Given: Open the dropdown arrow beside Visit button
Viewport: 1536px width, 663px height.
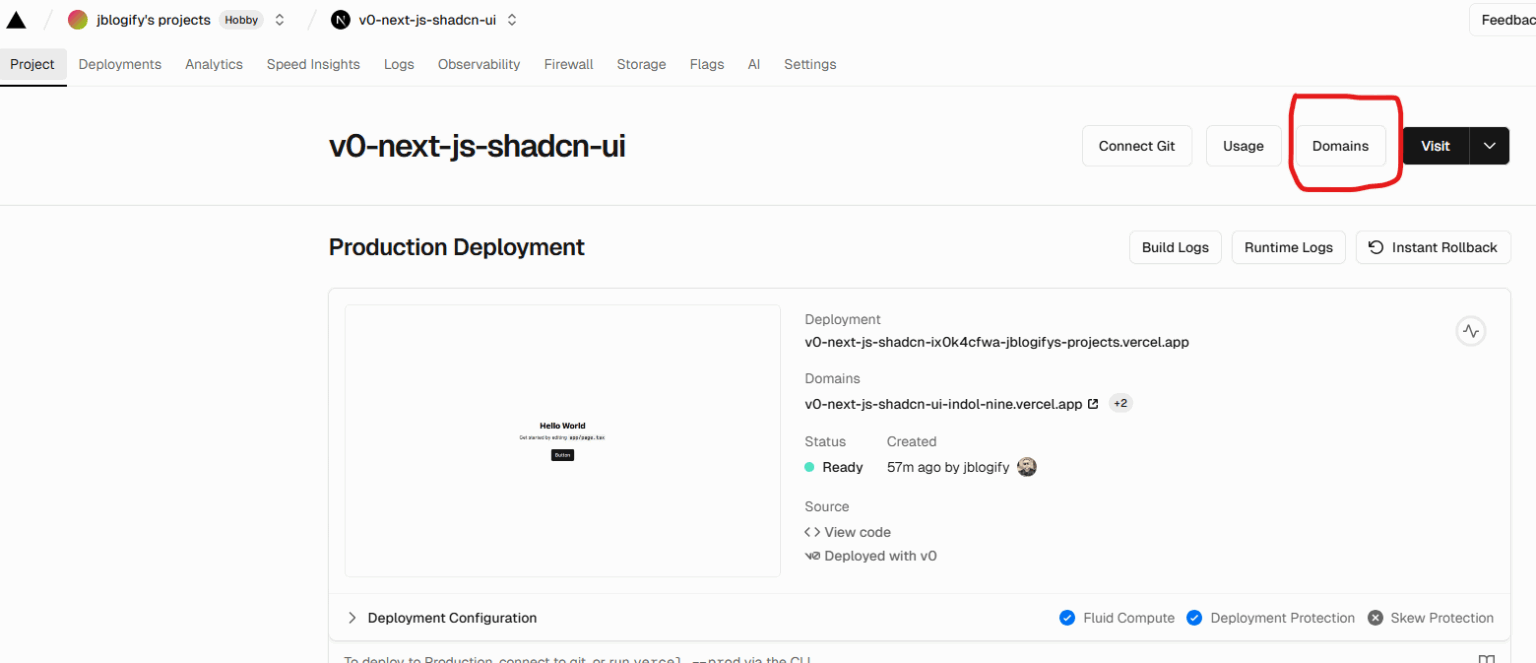Looking at the screenshot, I should click(x=1489, y=146).
